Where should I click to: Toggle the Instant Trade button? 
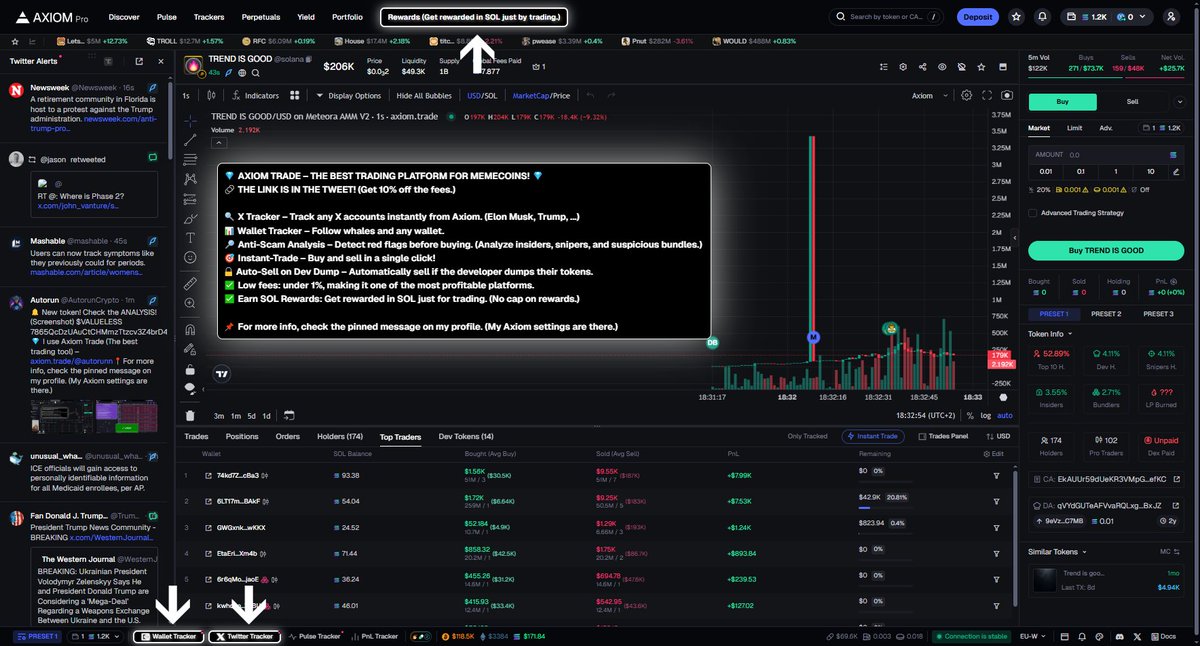(x=871, y=436)
